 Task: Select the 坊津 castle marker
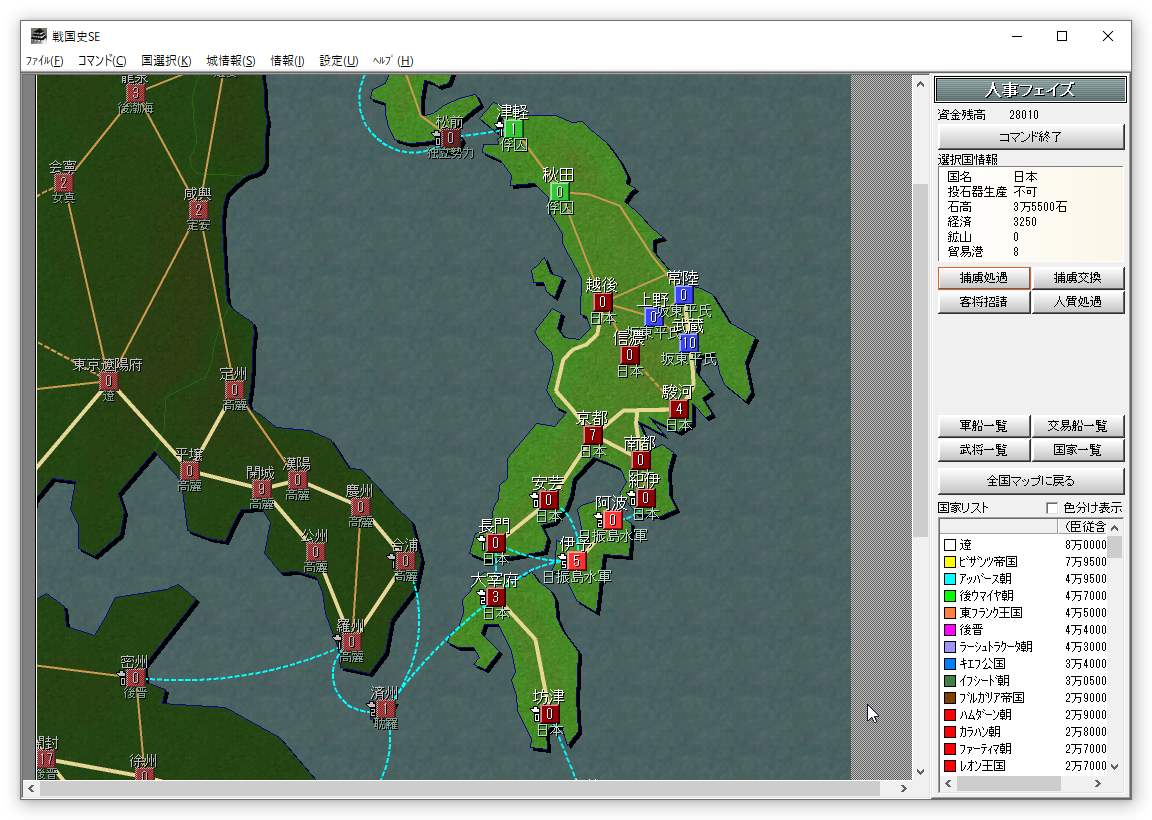pyautogui.click(x=549, y=714)
